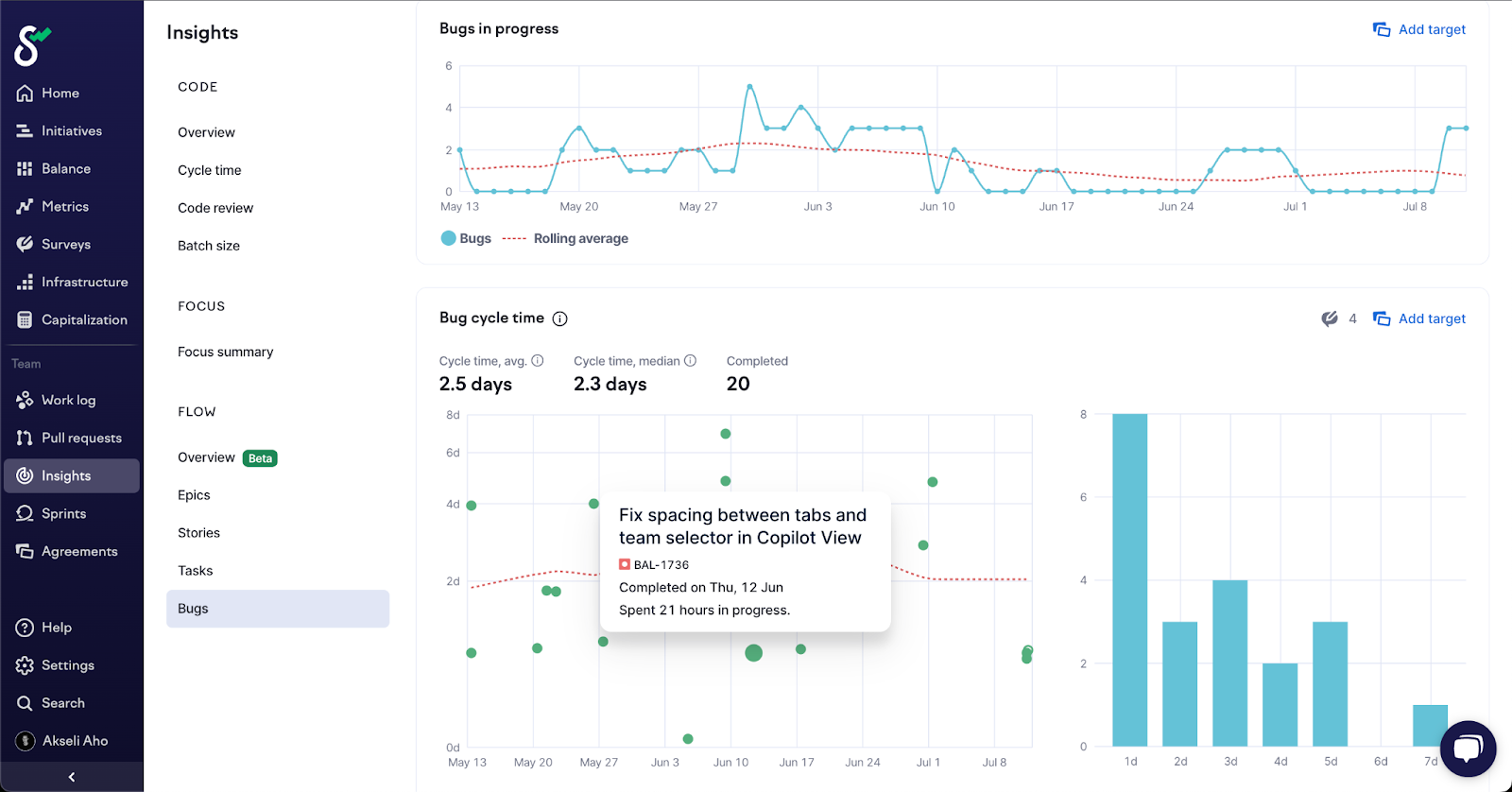Screen dimensions: 1512x792
Task: Click the Search magnifier icon in sidebar
Action: coord(25,703)
